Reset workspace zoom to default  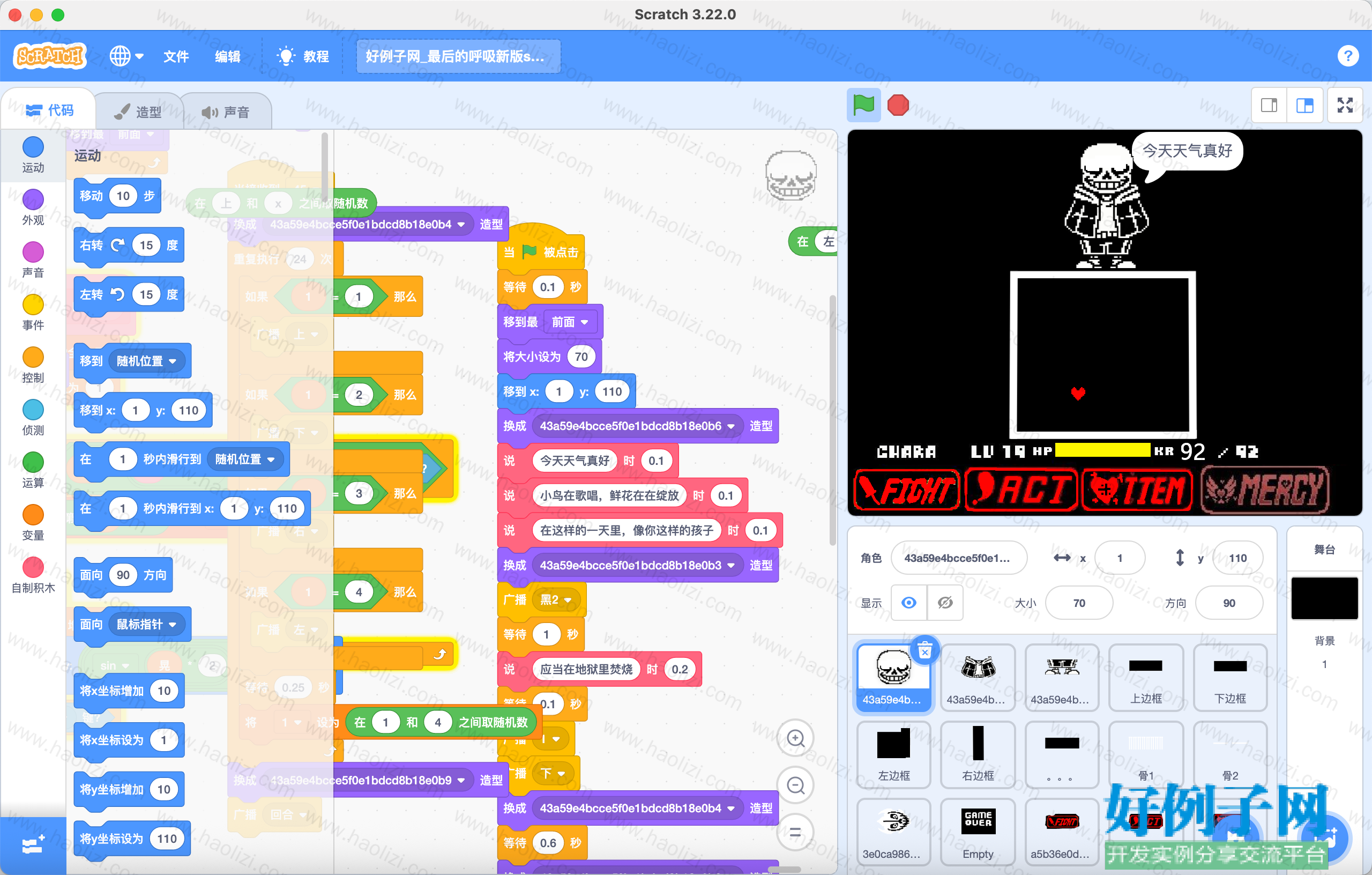coord(795,832)
